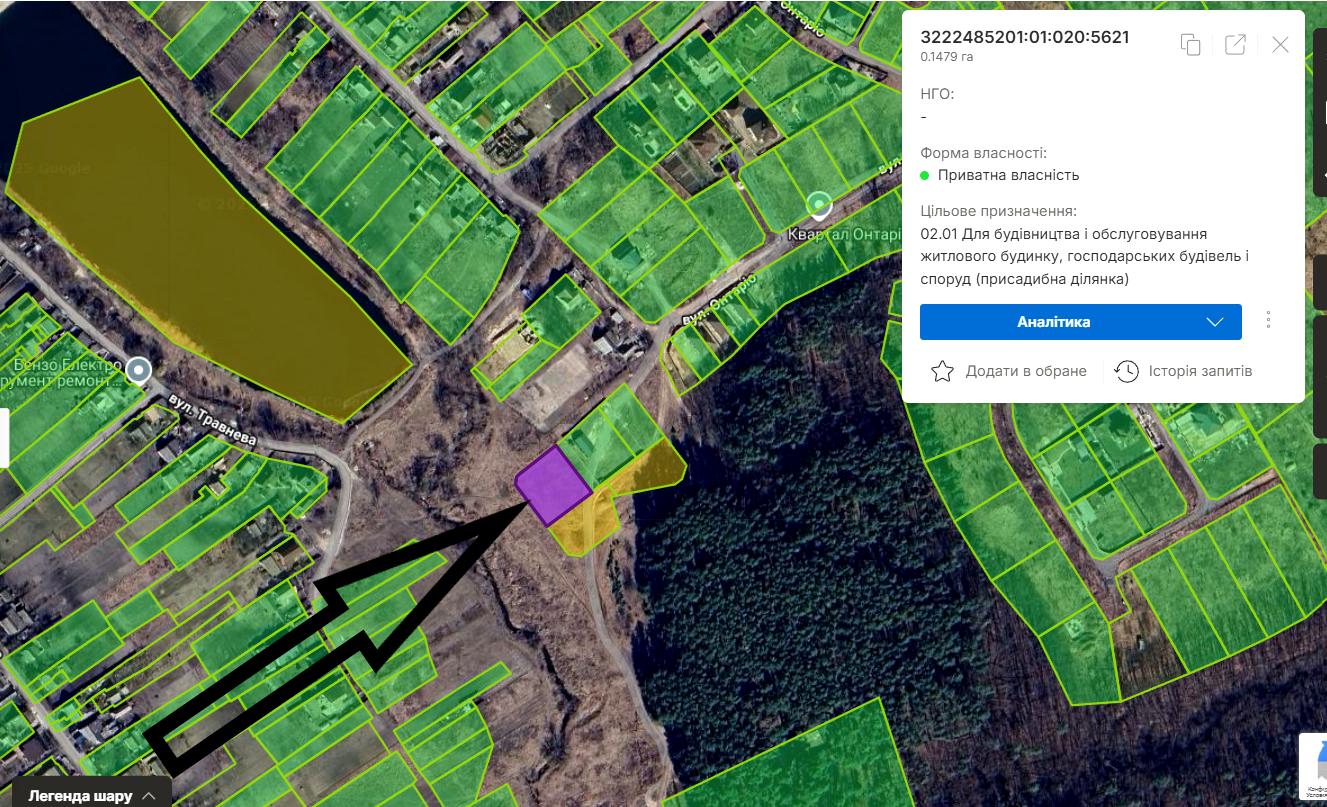Image resolution: width=1327 pixels, height=807 pixels.
Task: Click the Приватна власність text
Action: (x=1008, y=175)
